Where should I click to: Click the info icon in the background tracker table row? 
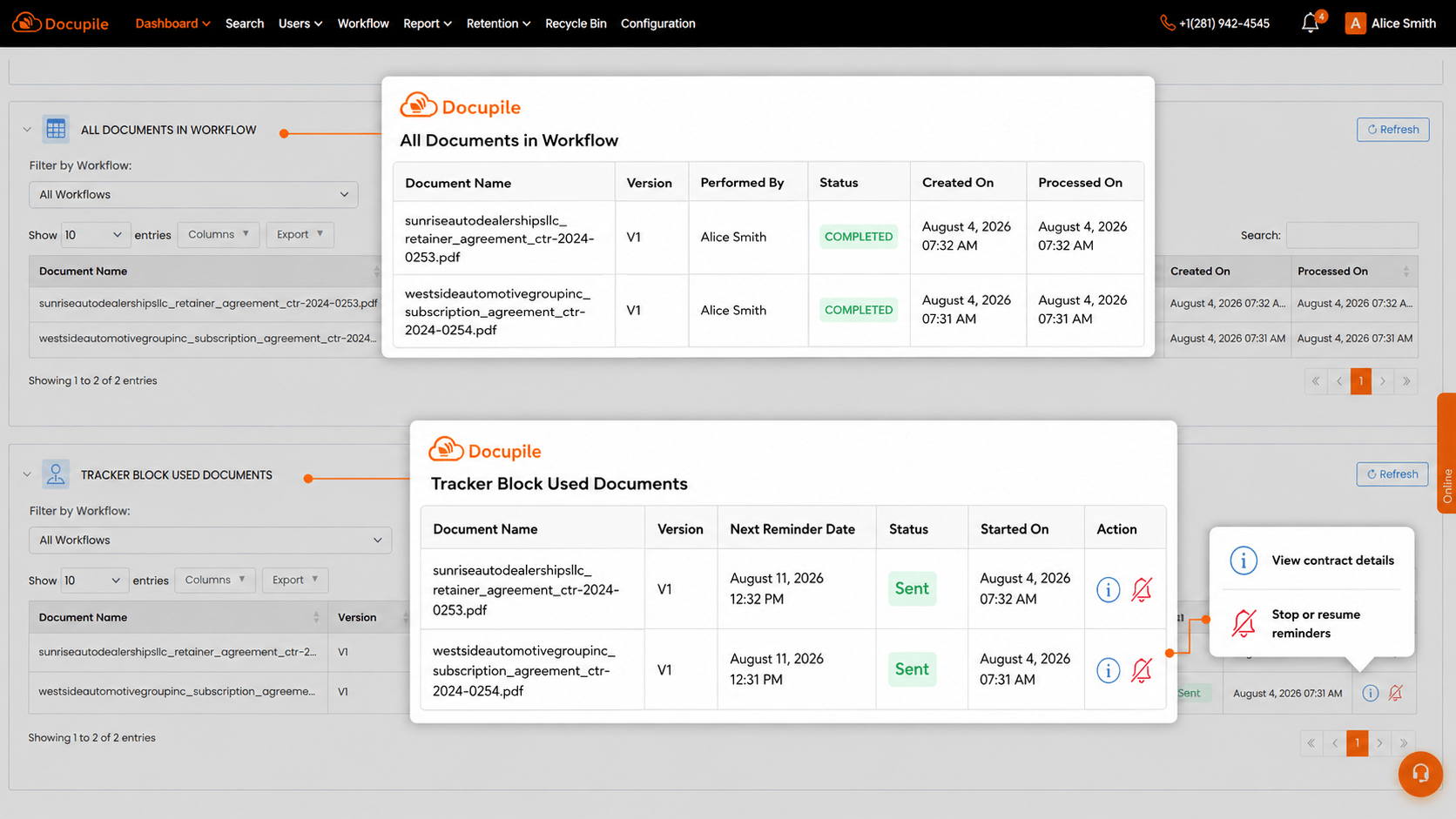(1370, 693)
